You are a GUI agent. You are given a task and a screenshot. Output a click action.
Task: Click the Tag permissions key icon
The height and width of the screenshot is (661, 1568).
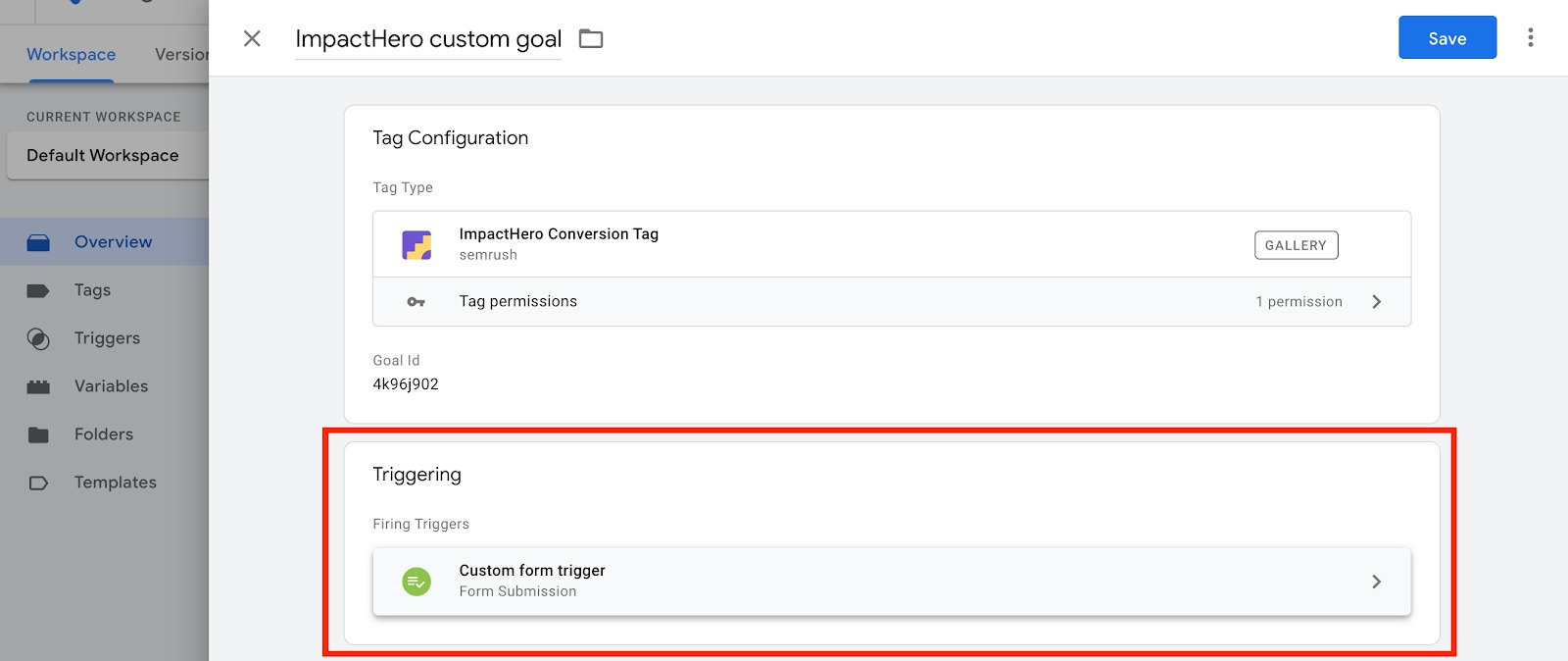click(x=416, y=302)
